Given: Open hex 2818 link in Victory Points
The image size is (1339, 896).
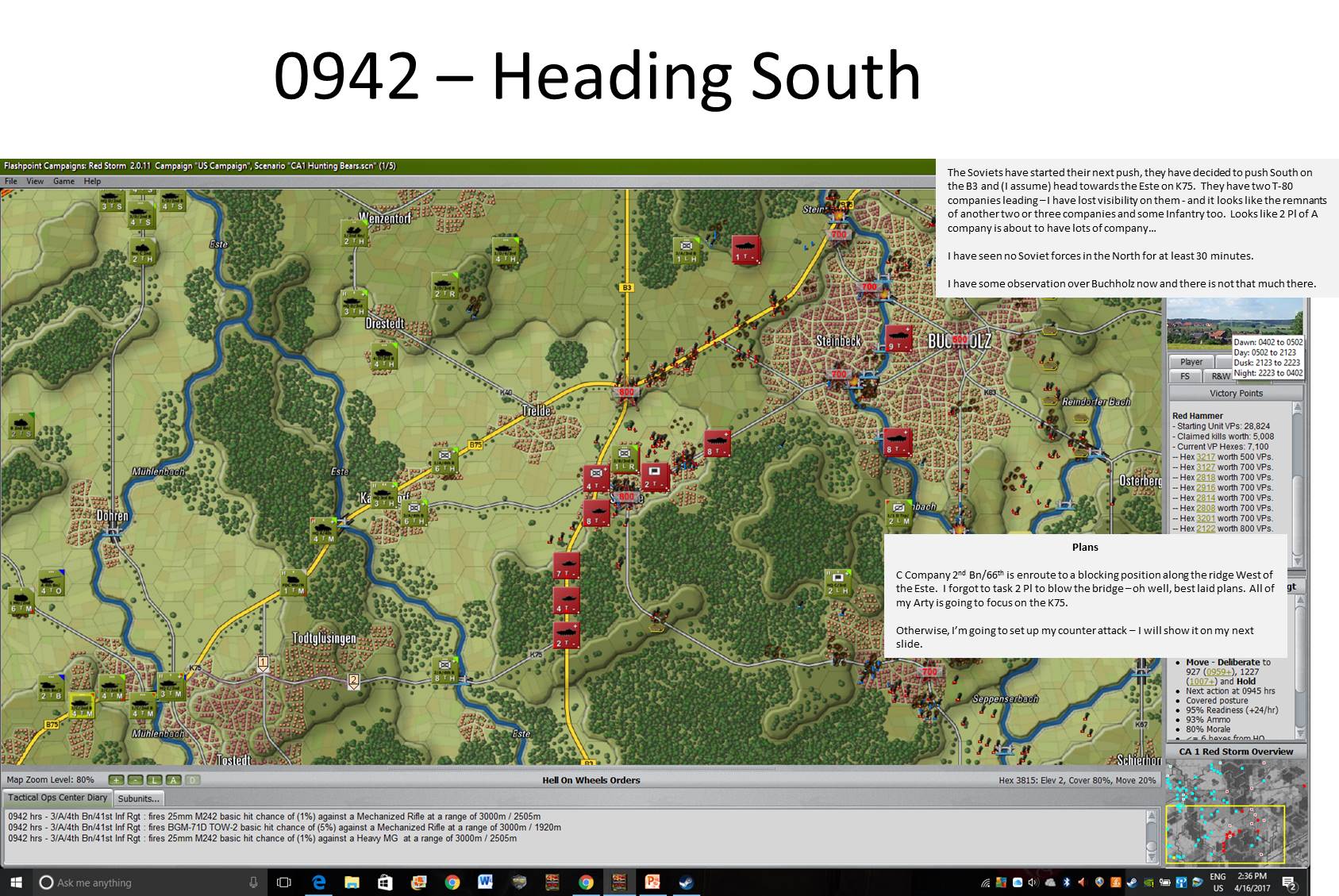Looking at the screenshot, I should point(1205,478).
